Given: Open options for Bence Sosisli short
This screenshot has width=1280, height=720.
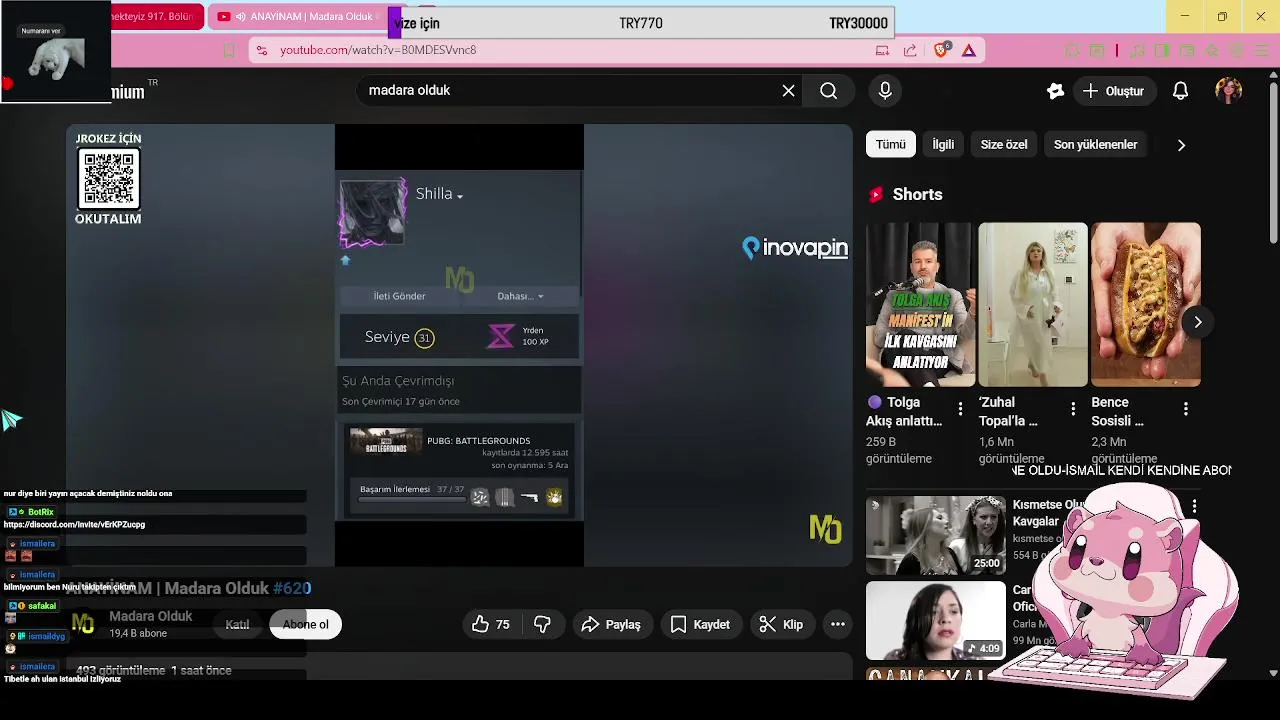Looking at the screenshot, I should [1186, 409].
